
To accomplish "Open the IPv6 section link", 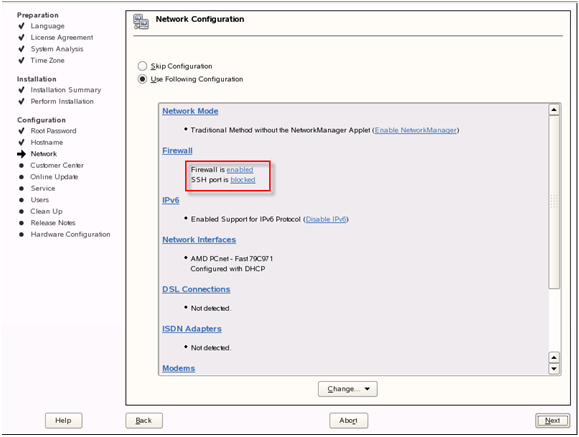I will (x=171, y=200).
